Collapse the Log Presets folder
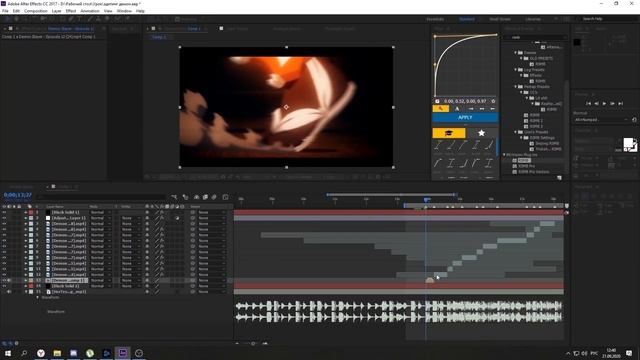This screenshot has height=360, width=640. click(516, 70)
